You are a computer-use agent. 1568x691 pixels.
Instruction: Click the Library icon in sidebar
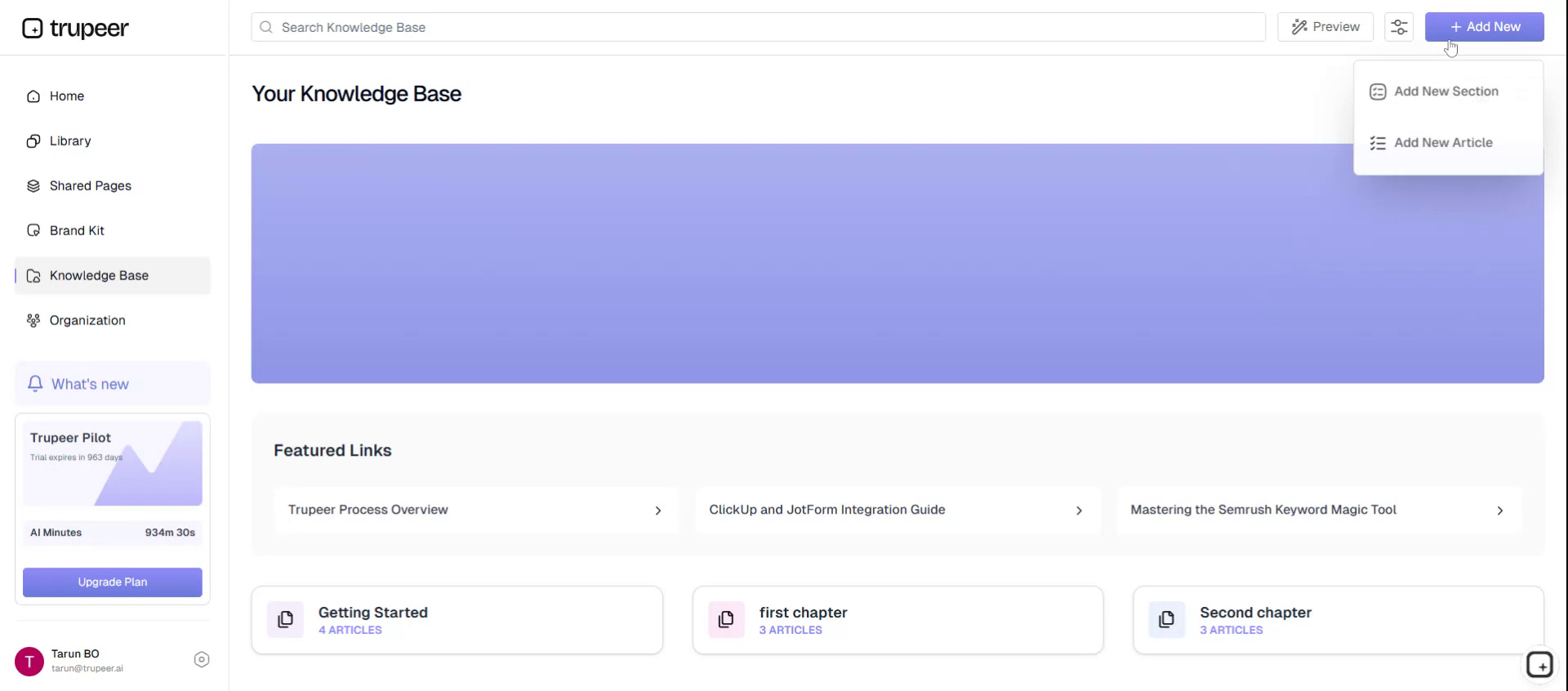(x=33, y=141)
